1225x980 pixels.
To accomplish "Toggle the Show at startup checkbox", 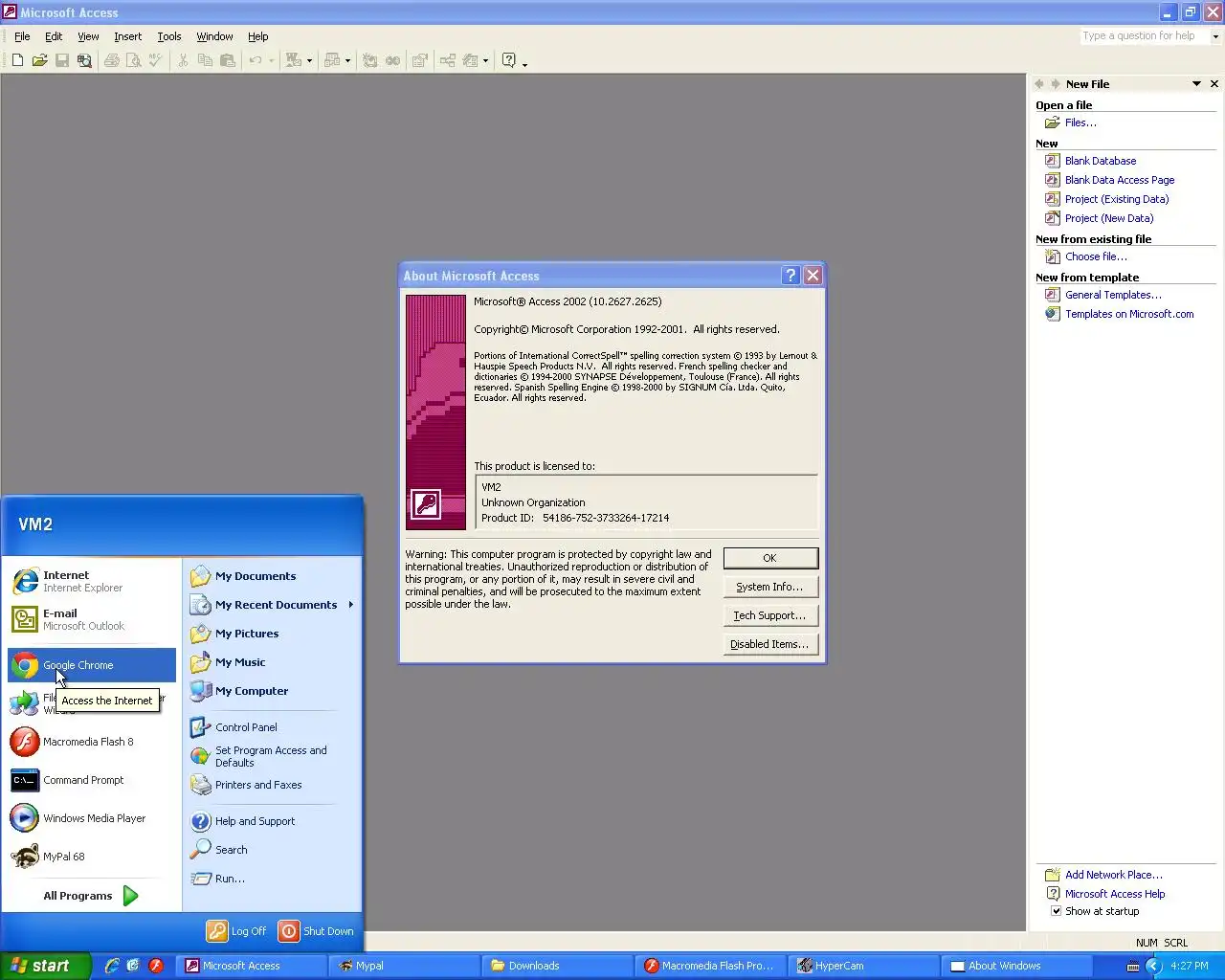I will (1056, 911).
